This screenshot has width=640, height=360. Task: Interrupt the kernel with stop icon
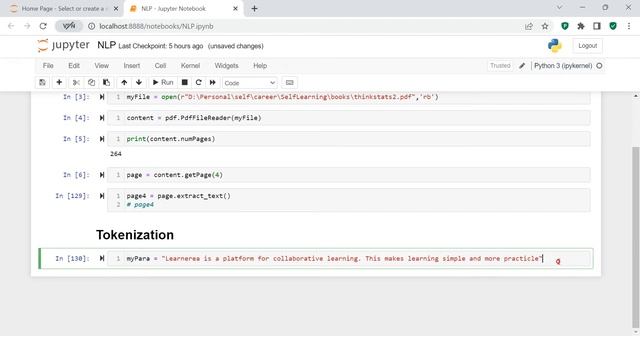coord(184,82)
